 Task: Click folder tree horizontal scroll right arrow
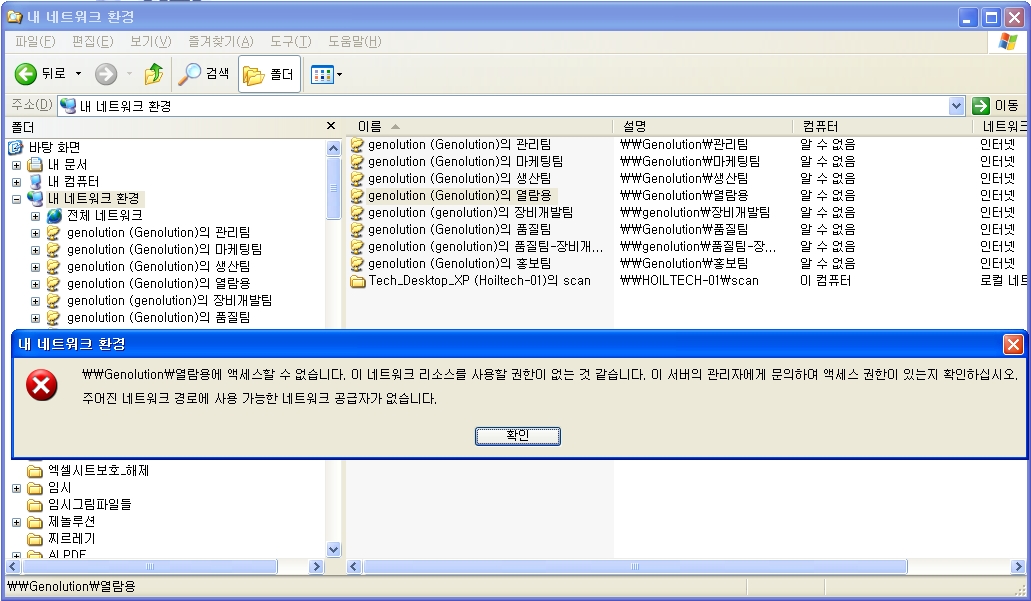(x=316, y=566)
